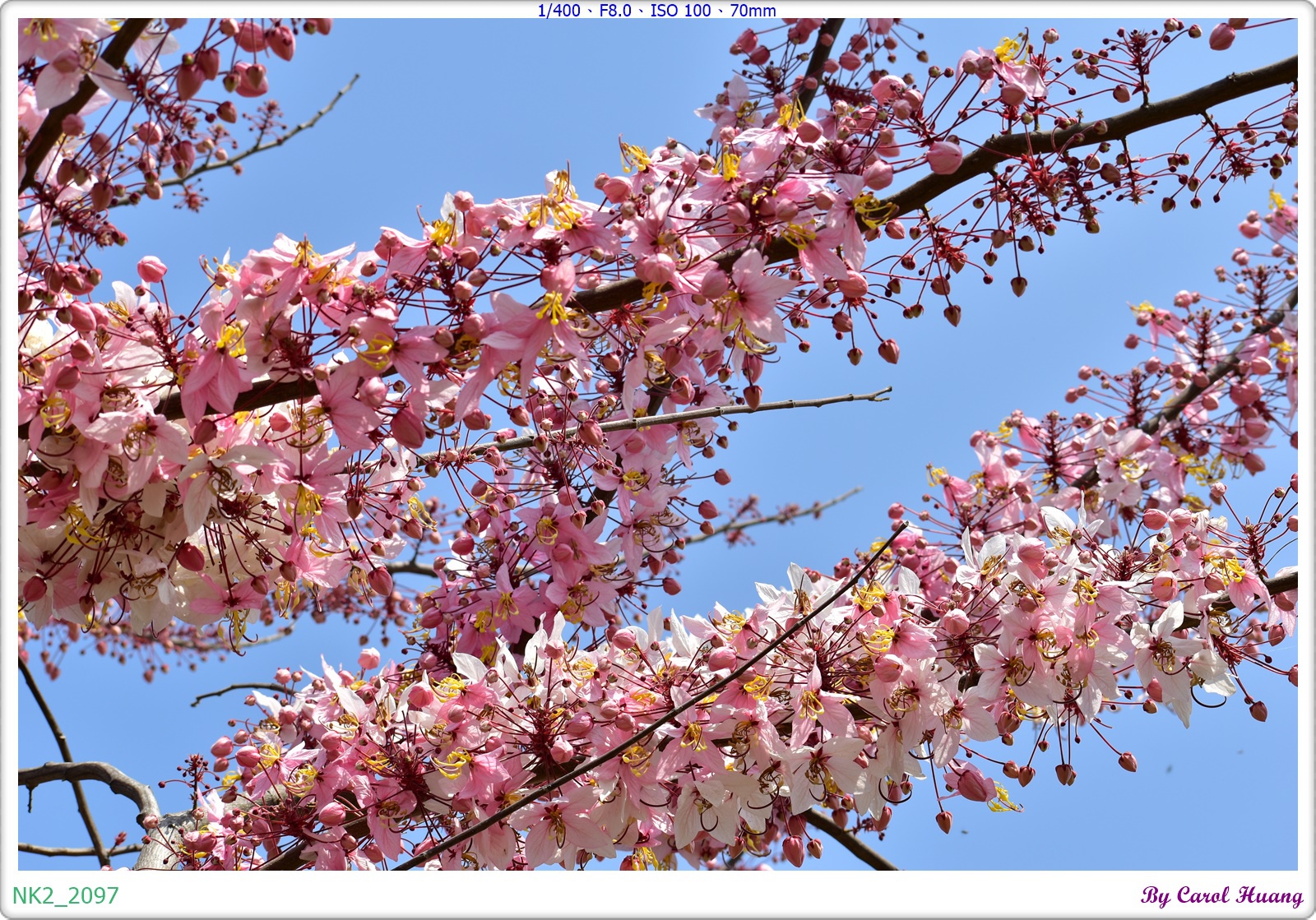Click the flower photo image
This screenshot has width=1316, height=920.
[658, 444]
